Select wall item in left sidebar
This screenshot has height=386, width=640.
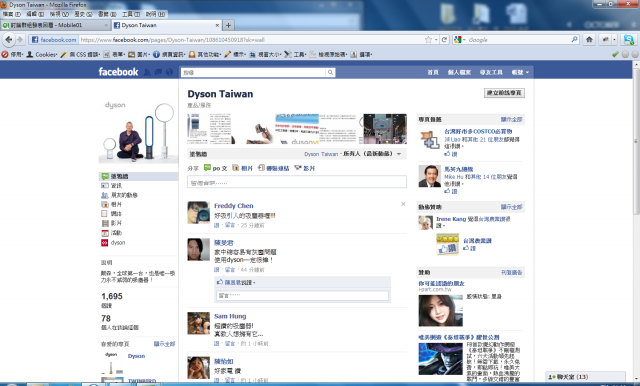138,176
